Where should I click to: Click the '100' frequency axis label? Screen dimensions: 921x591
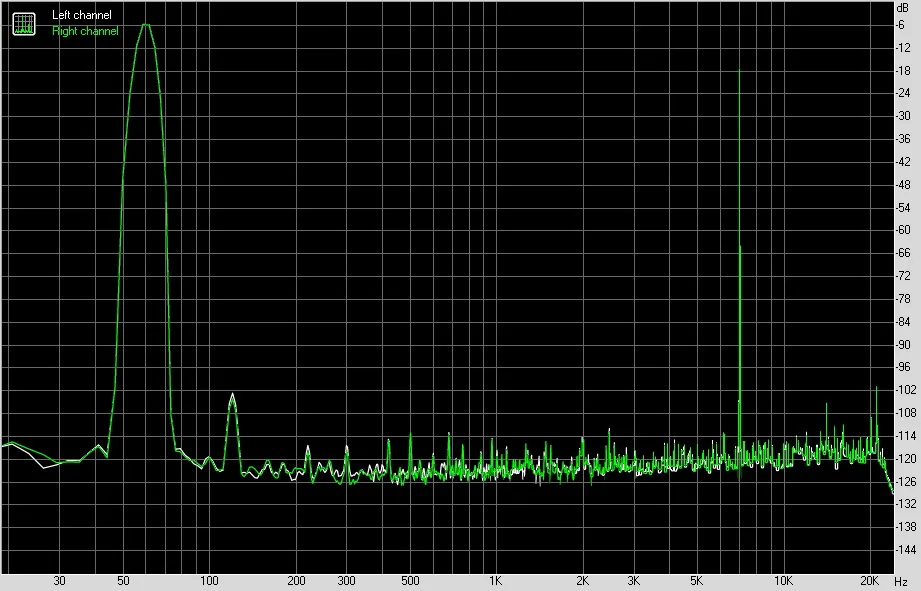click(209, 581)
